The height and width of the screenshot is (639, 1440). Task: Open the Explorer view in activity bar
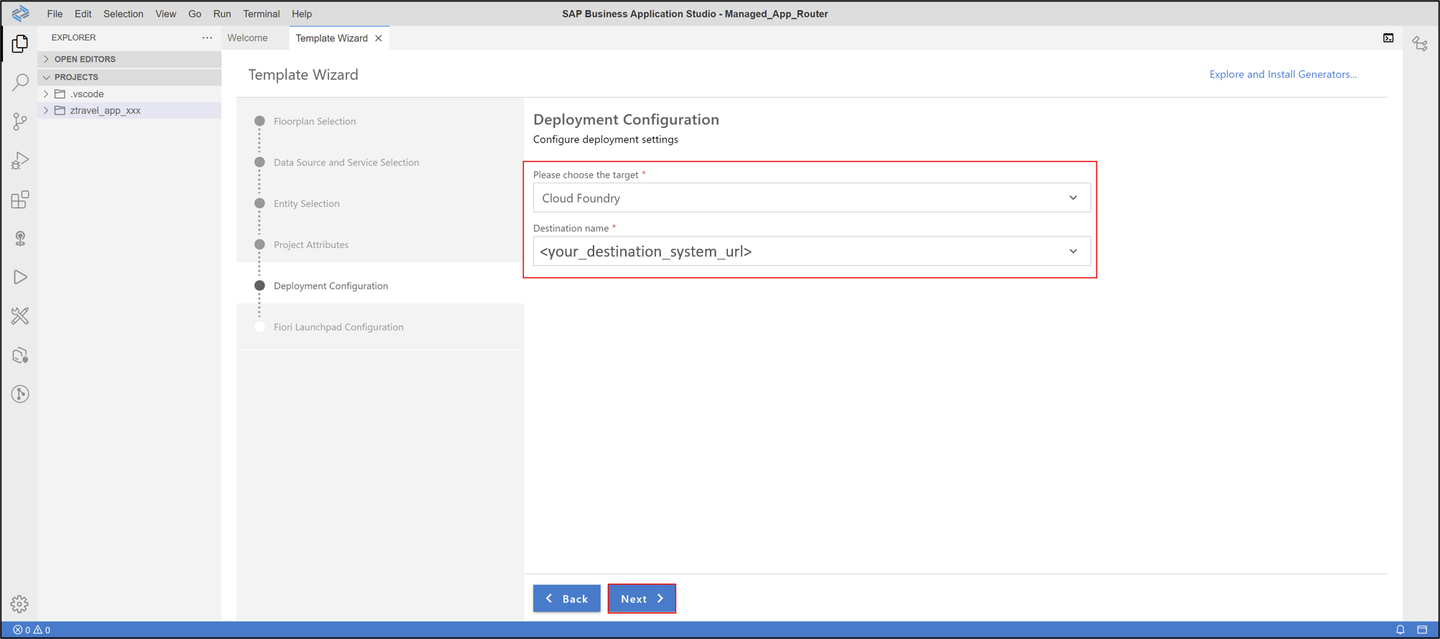(x=19, y=43)
